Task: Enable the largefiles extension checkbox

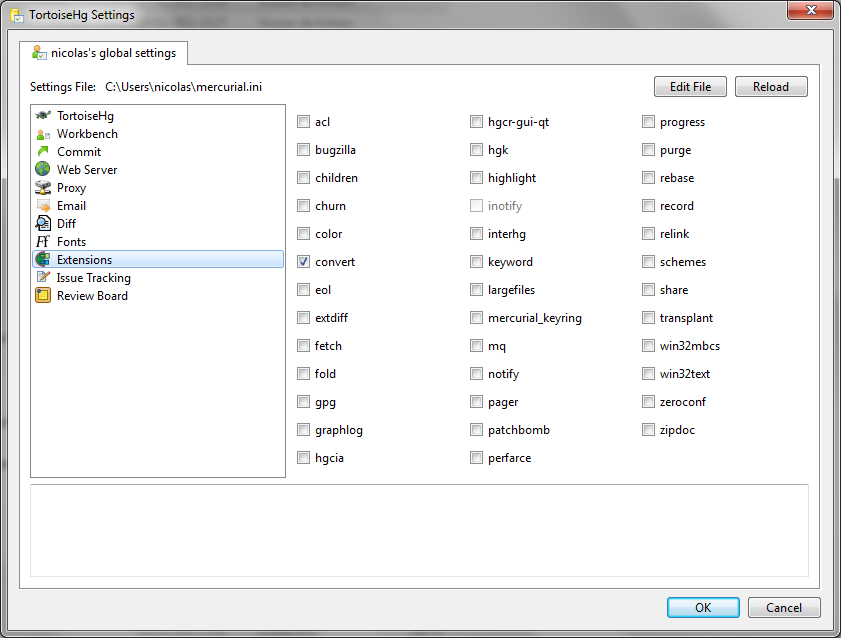Action: pos(477,290)
